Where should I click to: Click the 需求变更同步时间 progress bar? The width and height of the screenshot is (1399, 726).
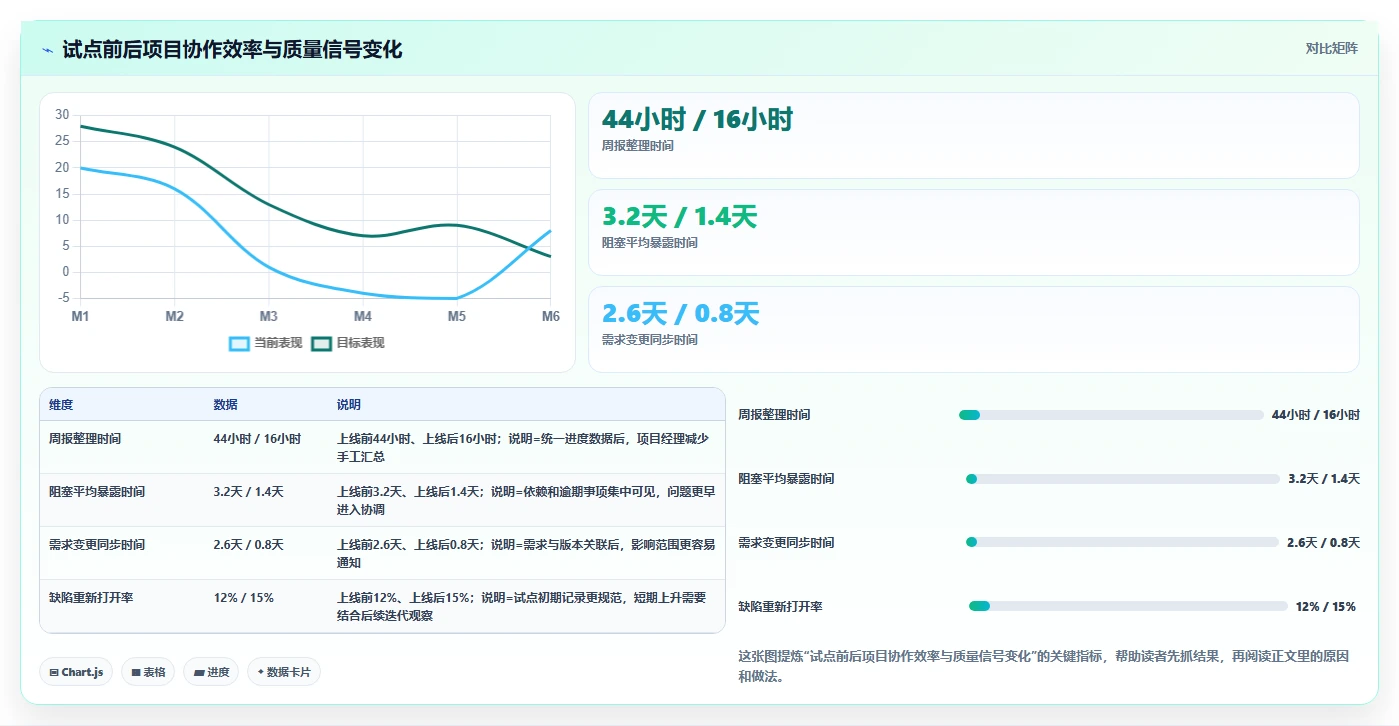(1122, 542)
